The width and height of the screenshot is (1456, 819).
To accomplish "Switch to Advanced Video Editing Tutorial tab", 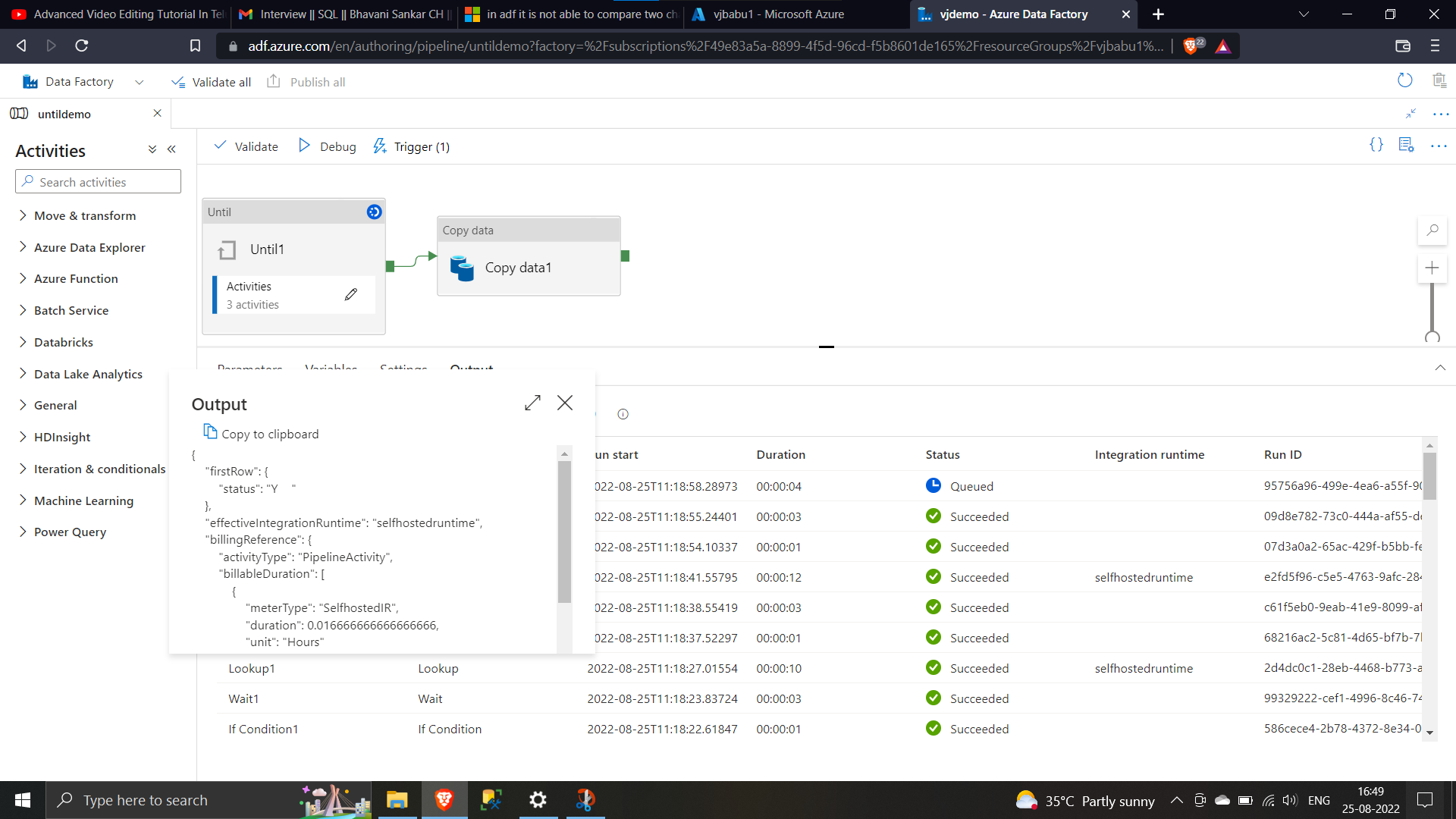I will tap(118, 14).
